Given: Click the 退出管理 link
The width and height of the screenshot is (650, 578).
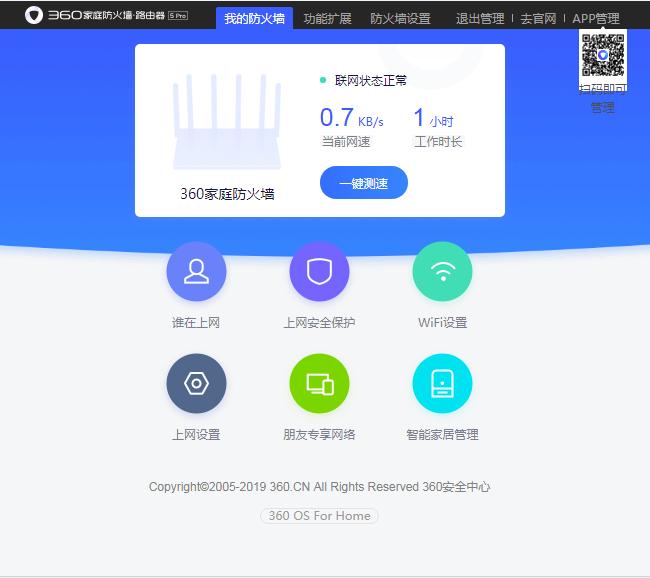Looking at the screenshot, I should tap(480, 19).
